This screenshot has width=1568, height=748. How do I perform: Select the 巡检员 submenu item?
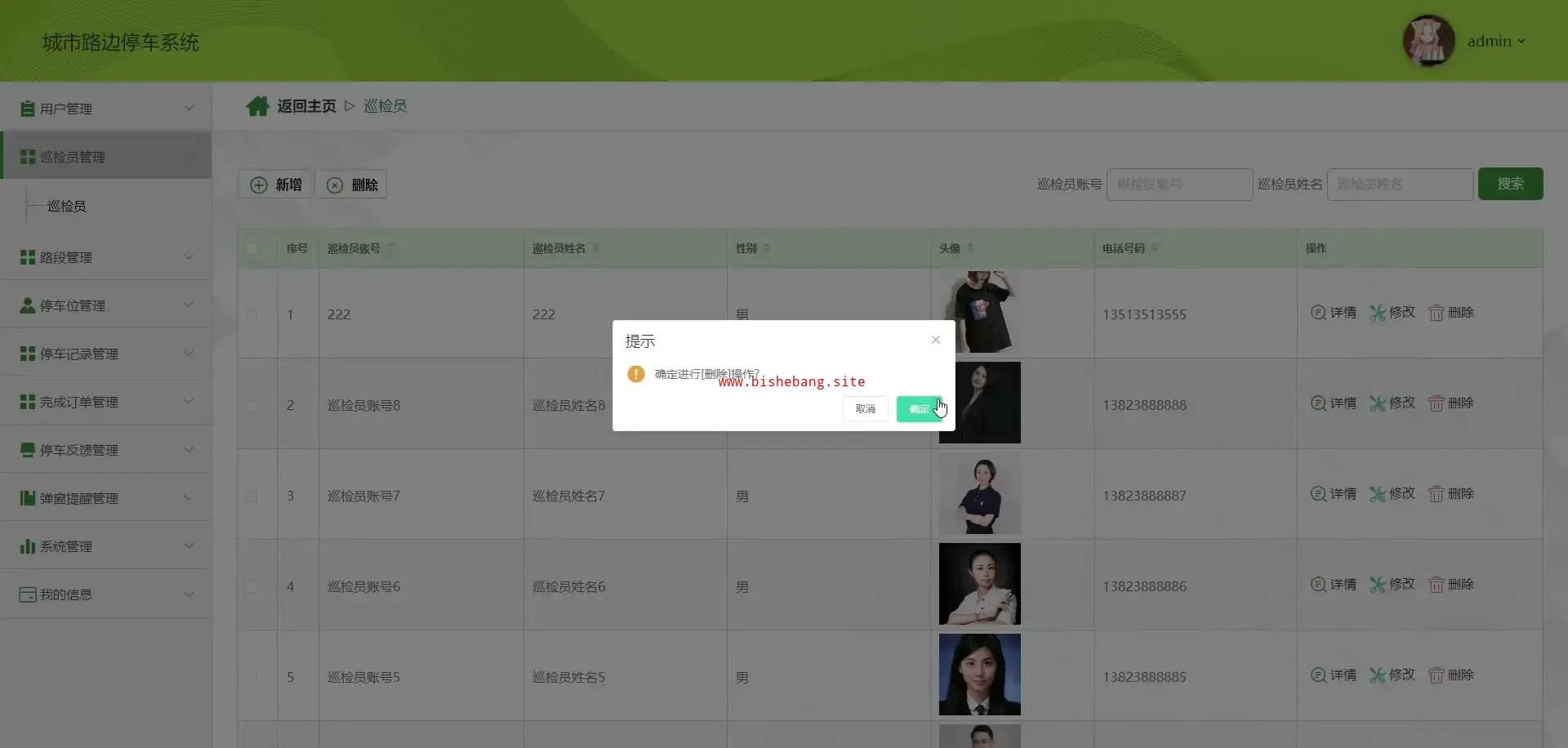(x=67, y=206)
